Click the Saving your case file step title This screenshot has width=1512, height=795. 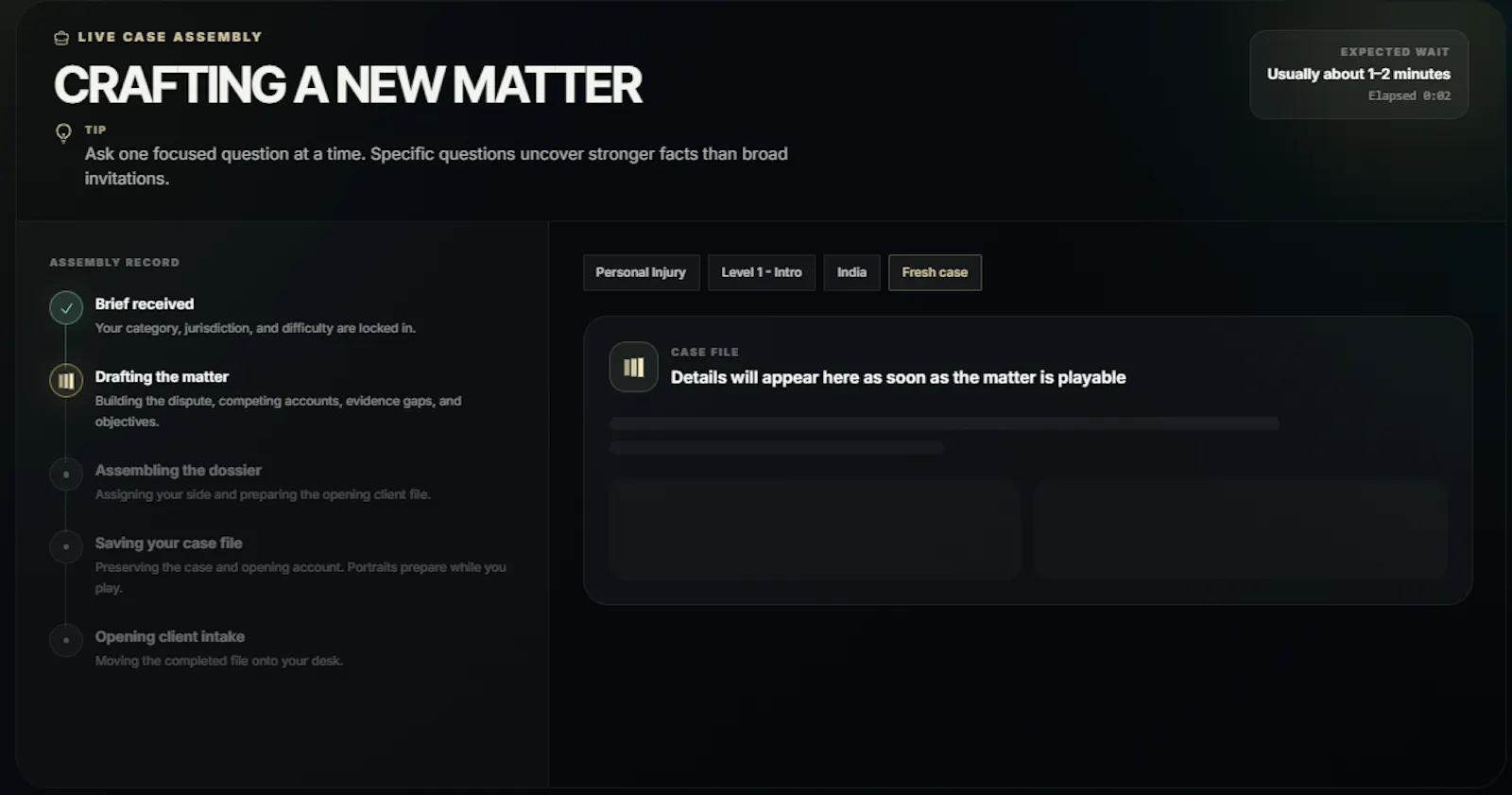[x=169, y=543]
